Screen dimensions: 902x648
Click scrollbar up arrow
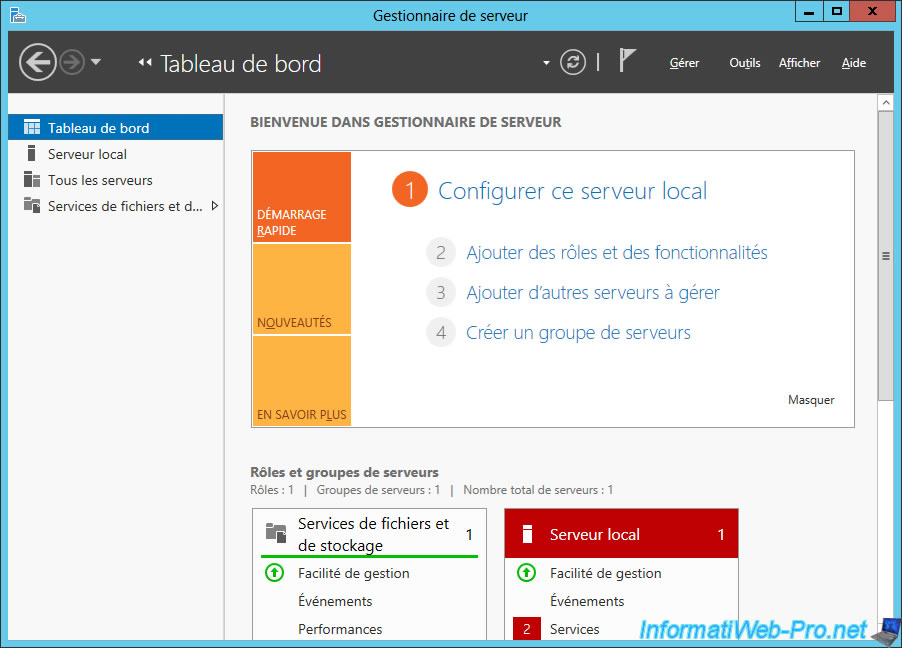point(886,102)
